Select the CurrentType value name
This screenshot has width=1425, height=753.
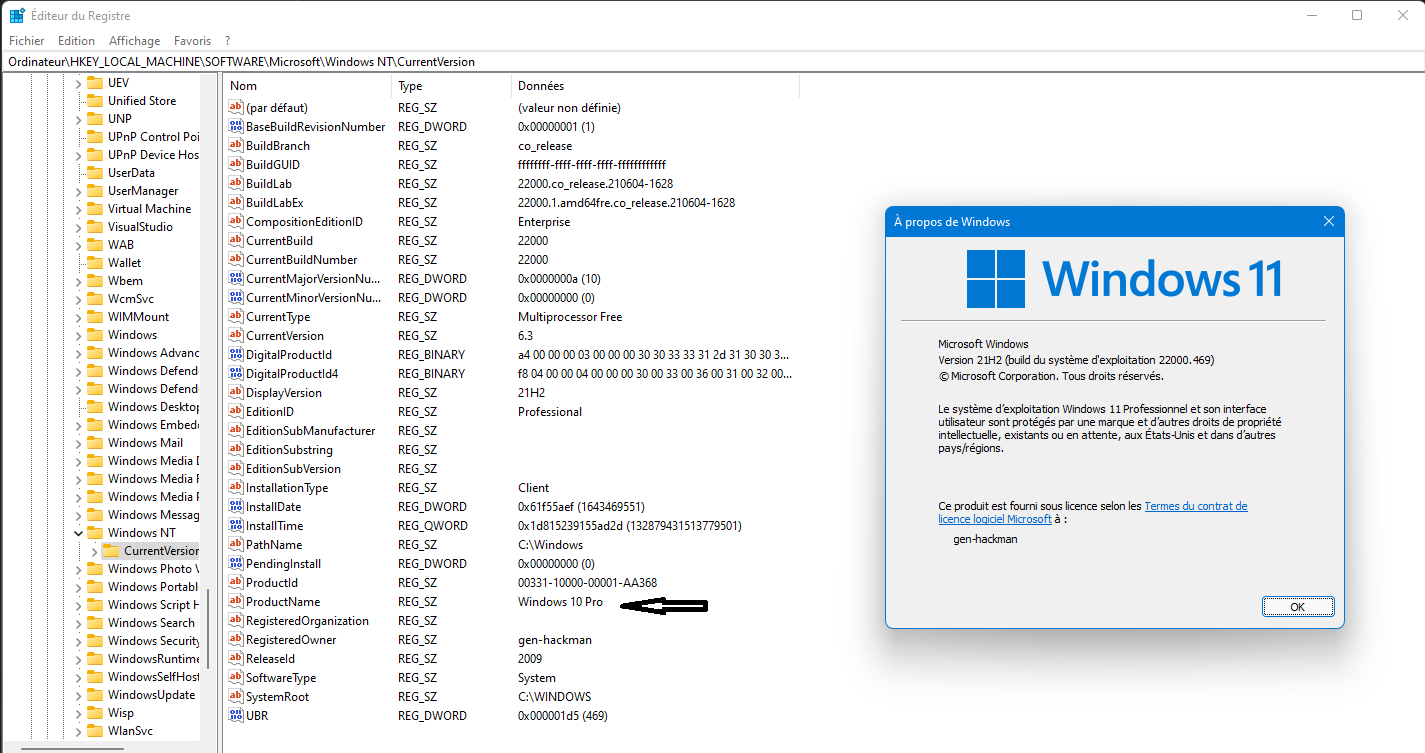point(278,317)
